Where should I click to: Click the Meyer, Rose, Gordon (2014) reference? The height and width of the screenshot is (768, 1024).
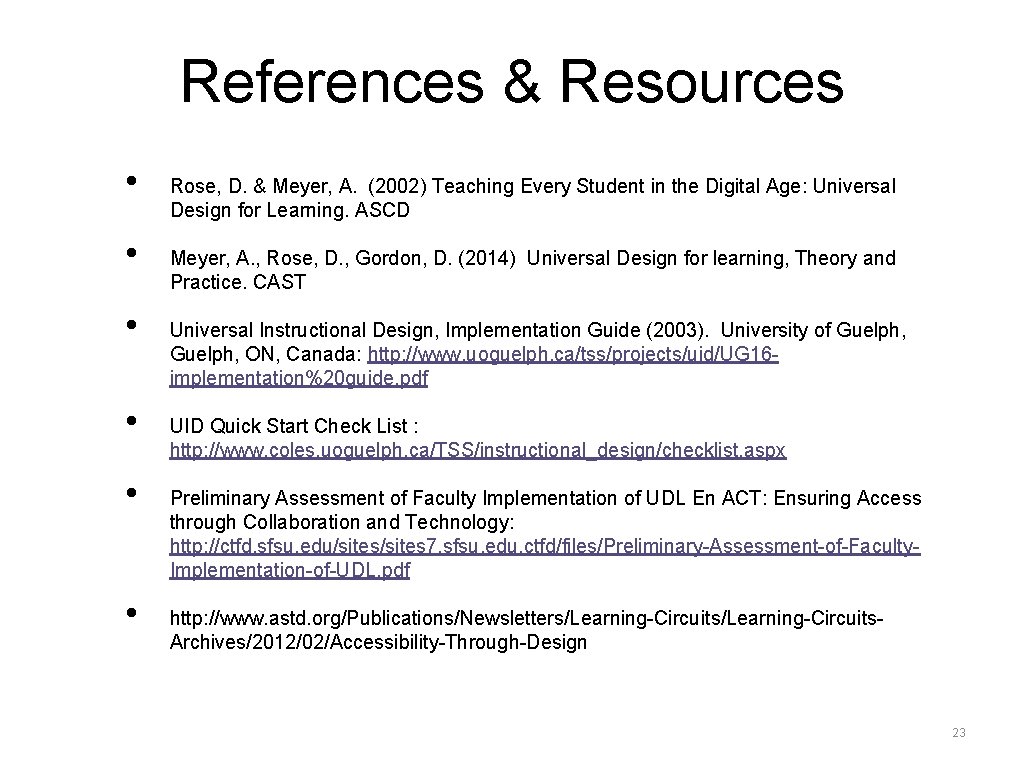point(532,270)
